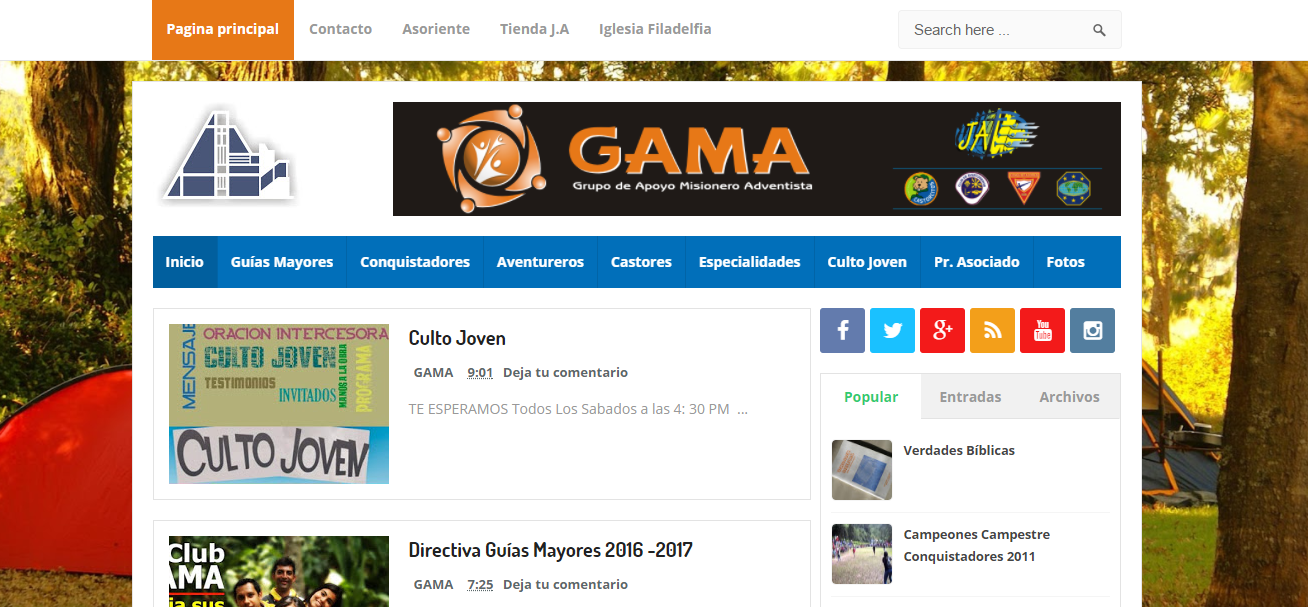
Task: Open the Google Plus social icon
Action: 942,330
